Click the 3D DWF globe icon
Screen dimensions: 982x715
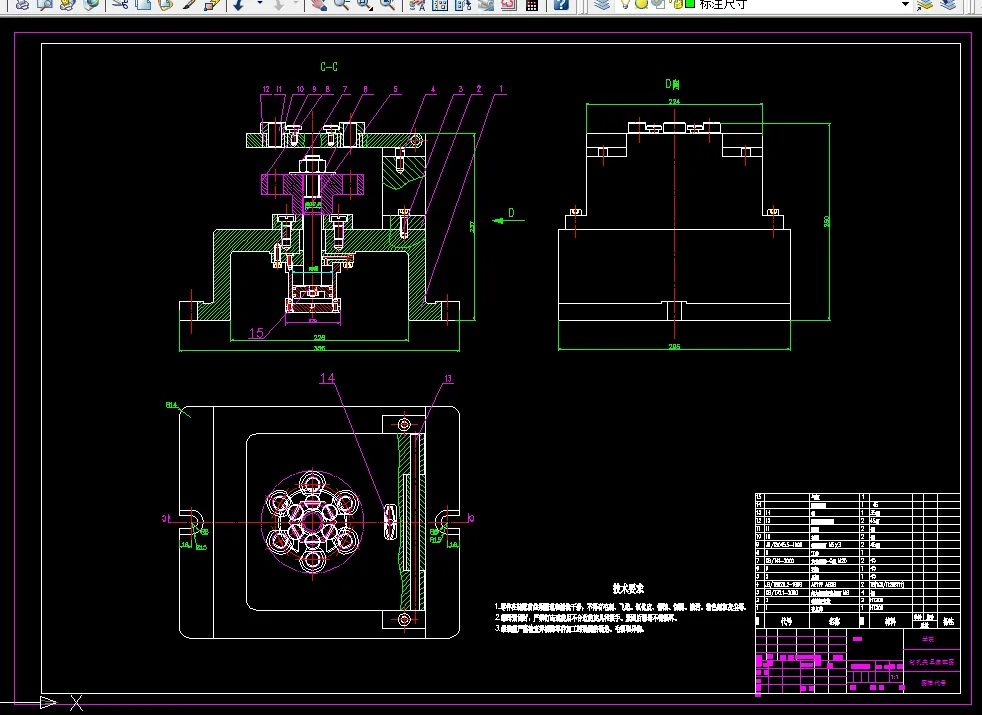pos(91,4)
